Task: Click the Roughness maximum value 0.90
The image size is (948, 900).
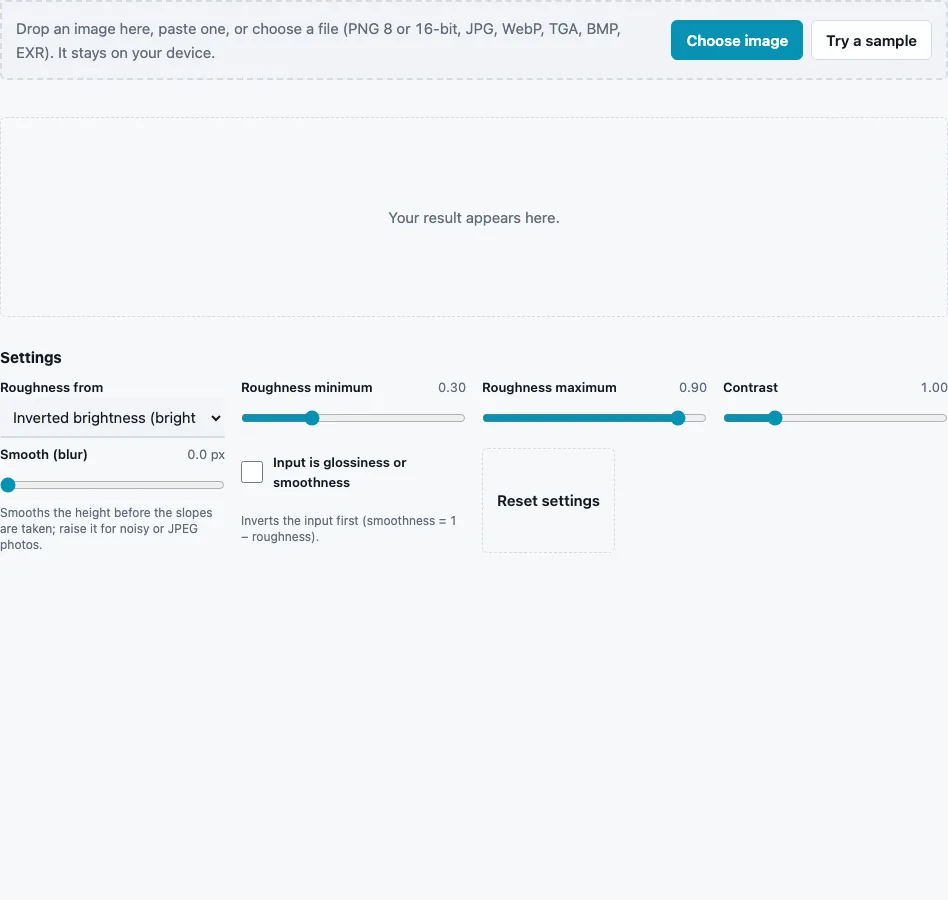Action: coord(693,387)
